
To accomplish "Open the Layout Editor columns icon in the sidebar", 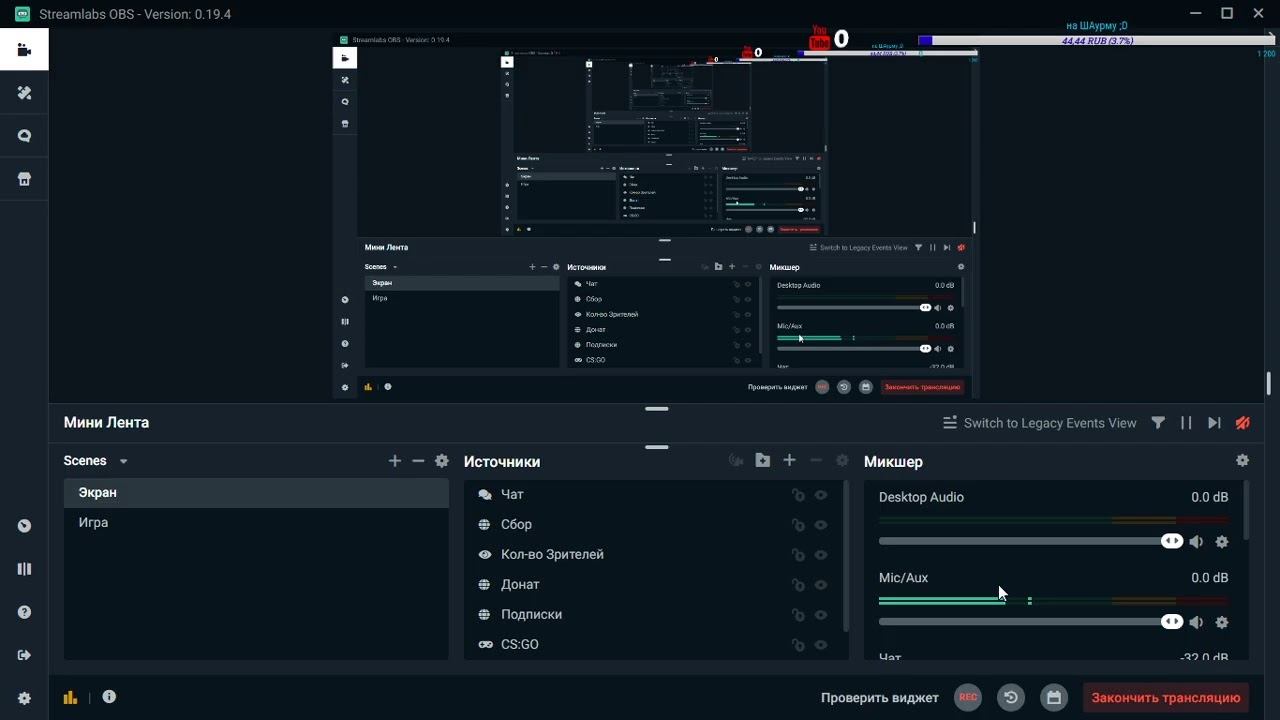I will (x=24, y=569).
